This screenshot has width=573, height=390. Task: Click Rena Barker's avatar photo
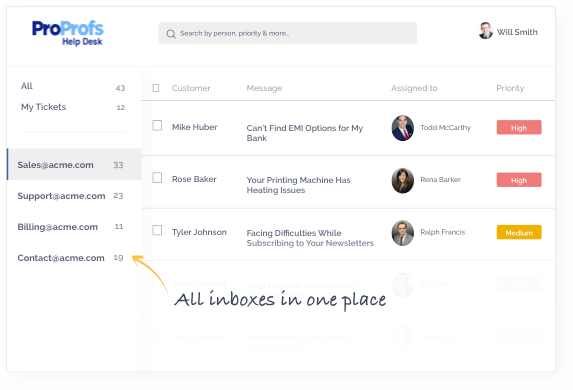pos(402,181)
